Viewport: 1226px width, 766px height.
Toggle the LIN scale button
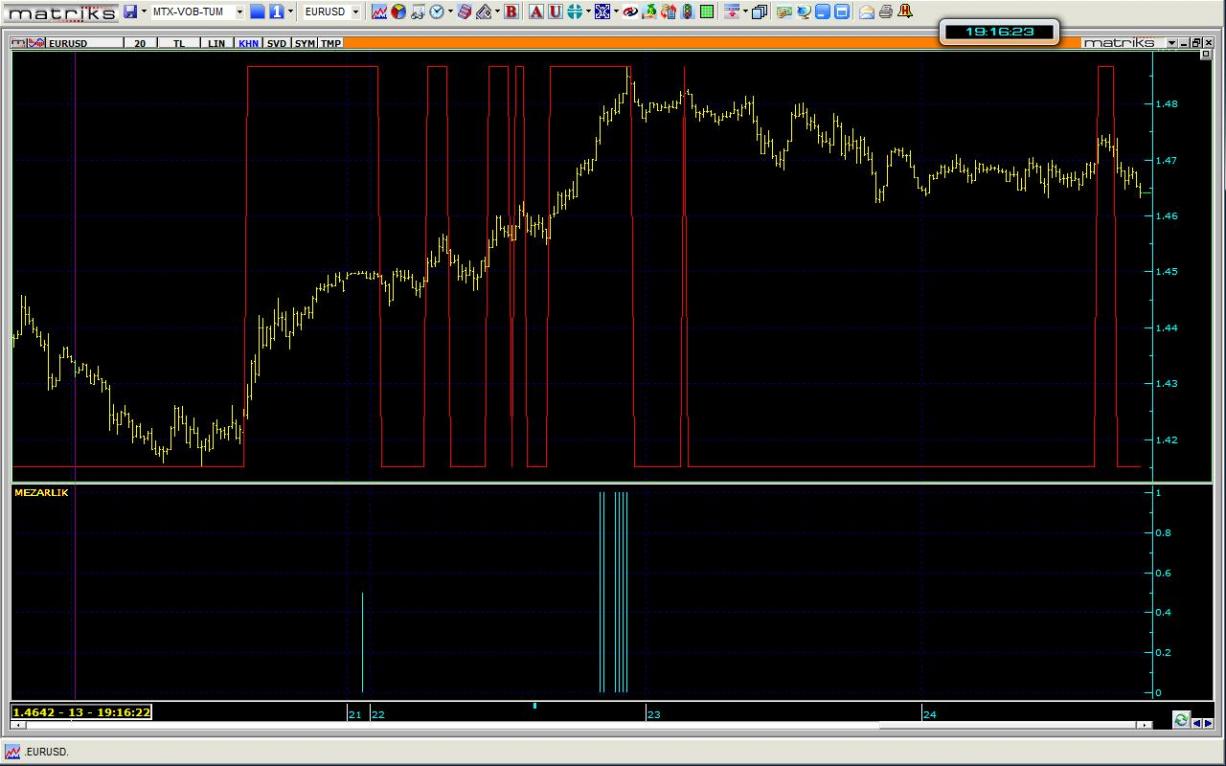click(216, 44)
